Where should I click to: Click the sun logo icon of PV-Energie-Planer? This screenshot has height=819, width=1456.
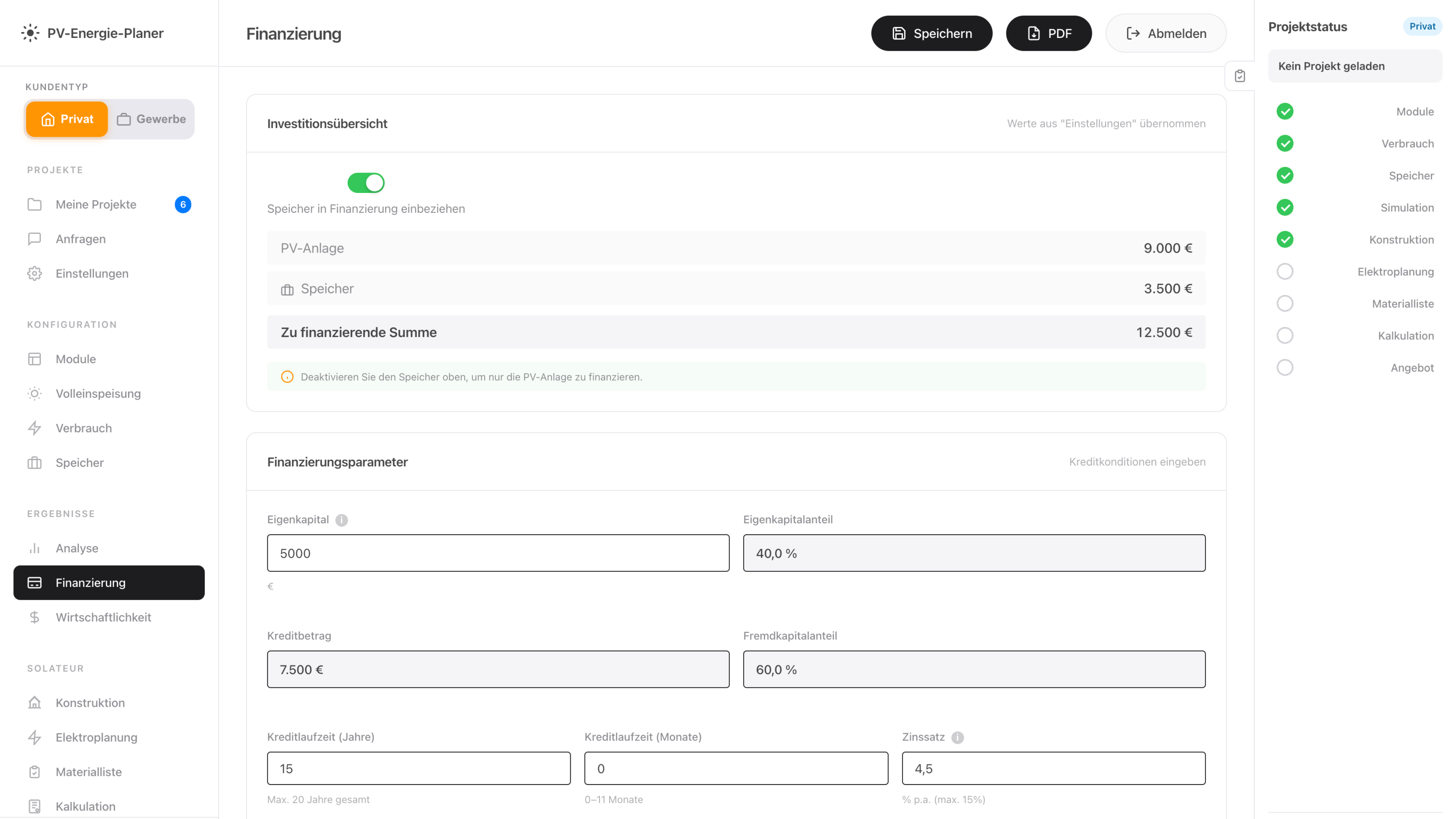30,33
